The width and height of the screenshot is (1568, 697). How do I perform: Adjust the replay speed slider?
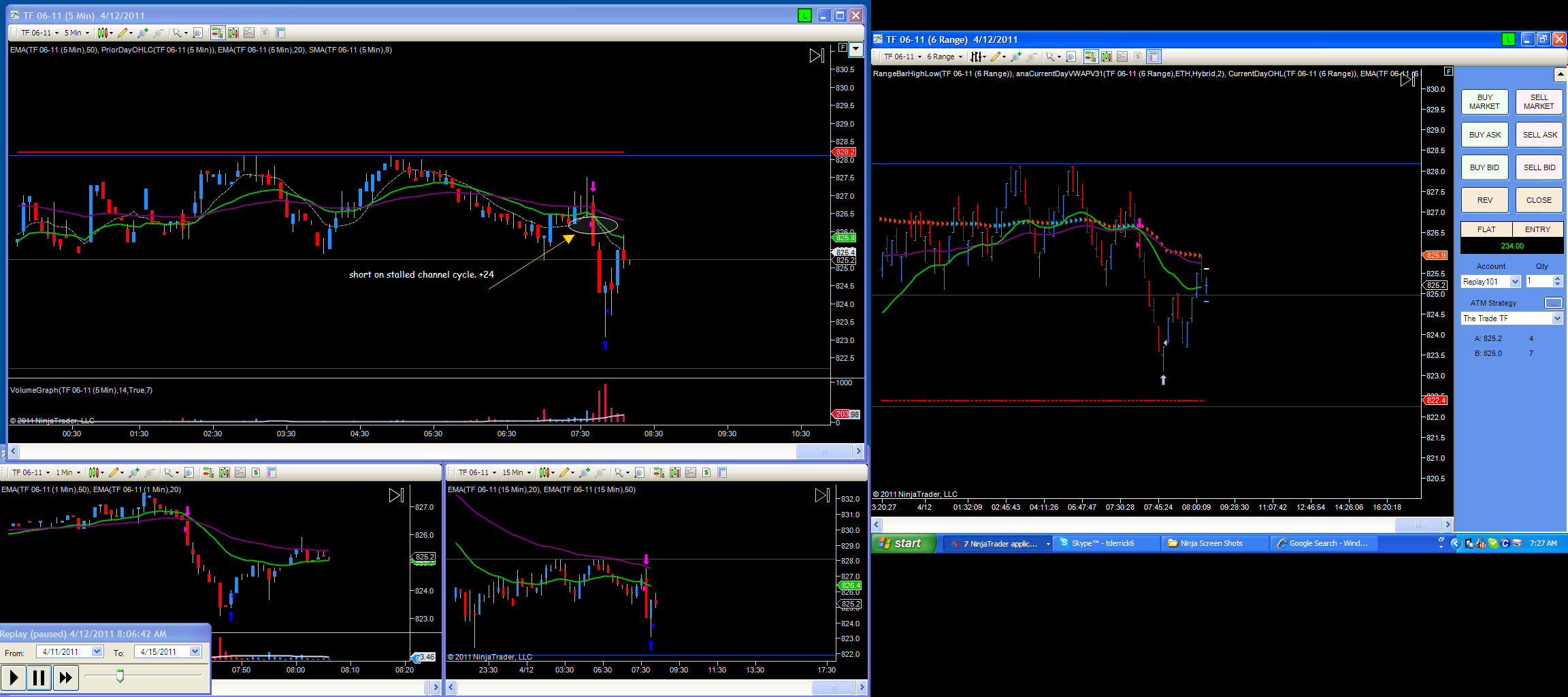click(120, 676)
